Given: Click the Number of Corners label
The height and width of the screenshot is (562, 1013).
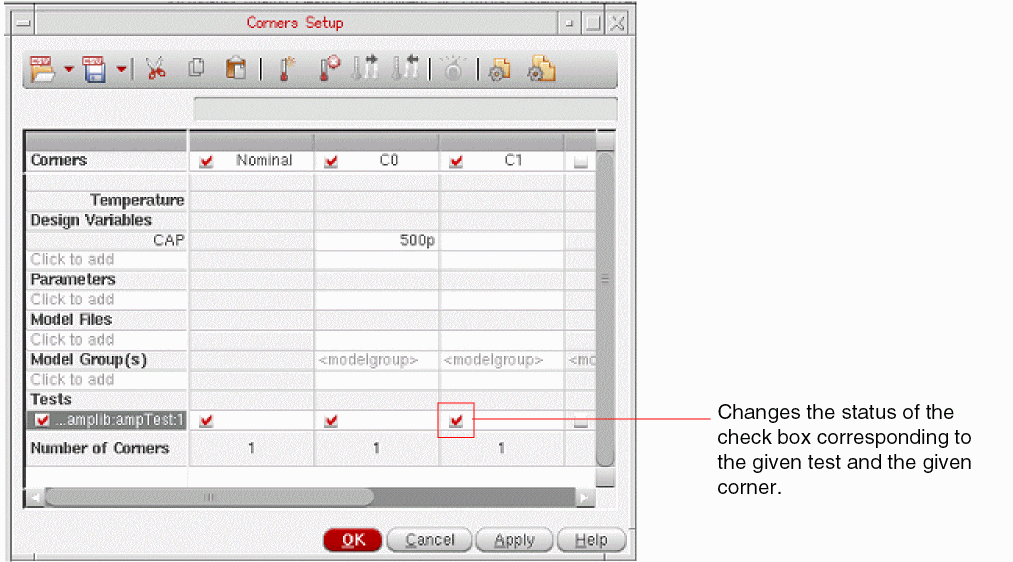Looking at the screenshot, I should (99, 448).
